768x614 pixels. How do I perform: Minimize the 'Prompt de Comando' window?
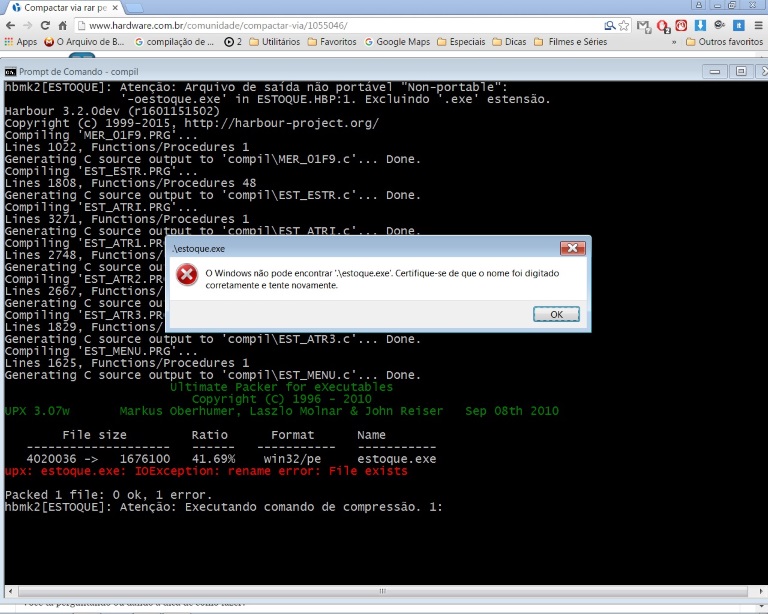(x=715, y=72)
